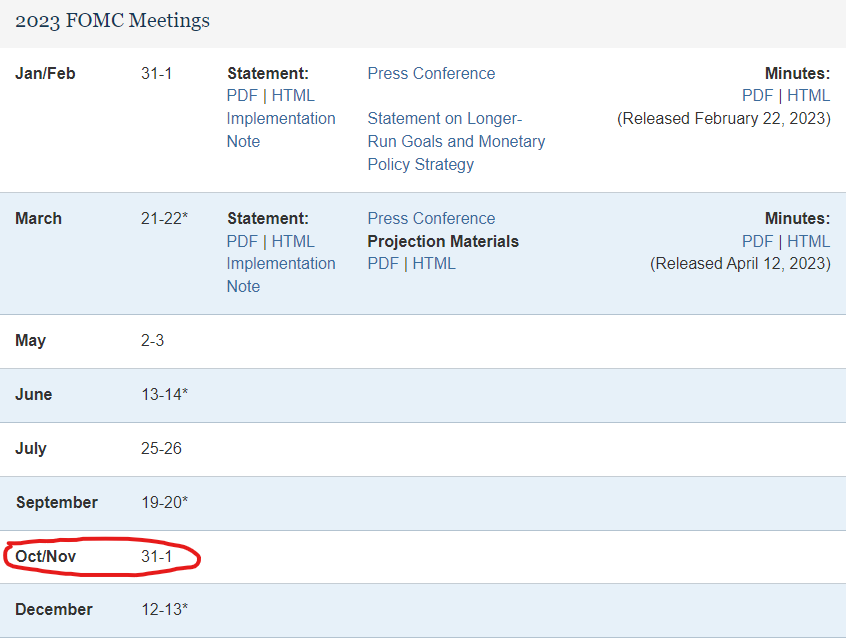
Task: Click March Statement label
Action: pyautogui.click(x=268, y=219)
